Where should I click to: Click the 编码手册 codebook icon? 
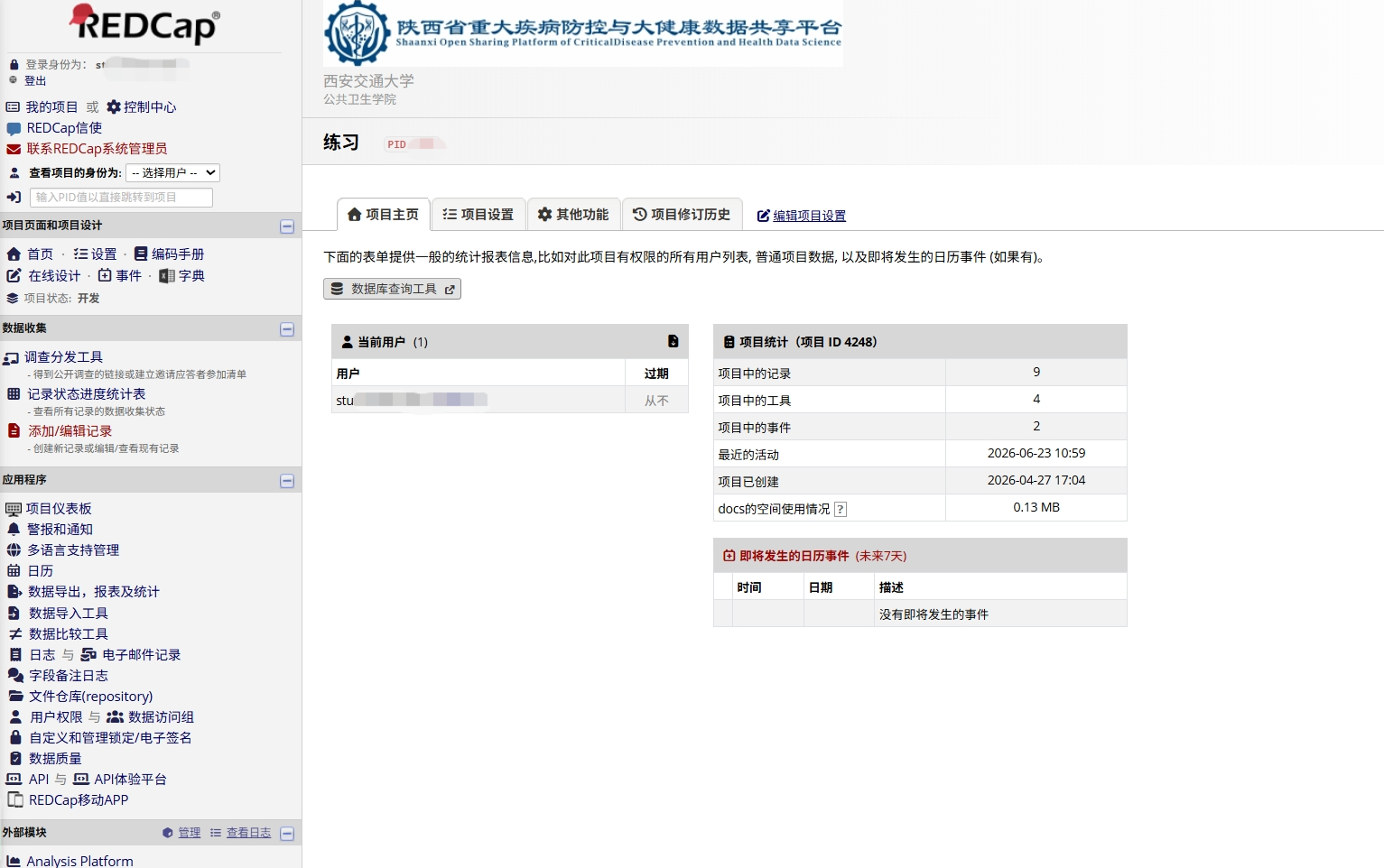[141, 254]
